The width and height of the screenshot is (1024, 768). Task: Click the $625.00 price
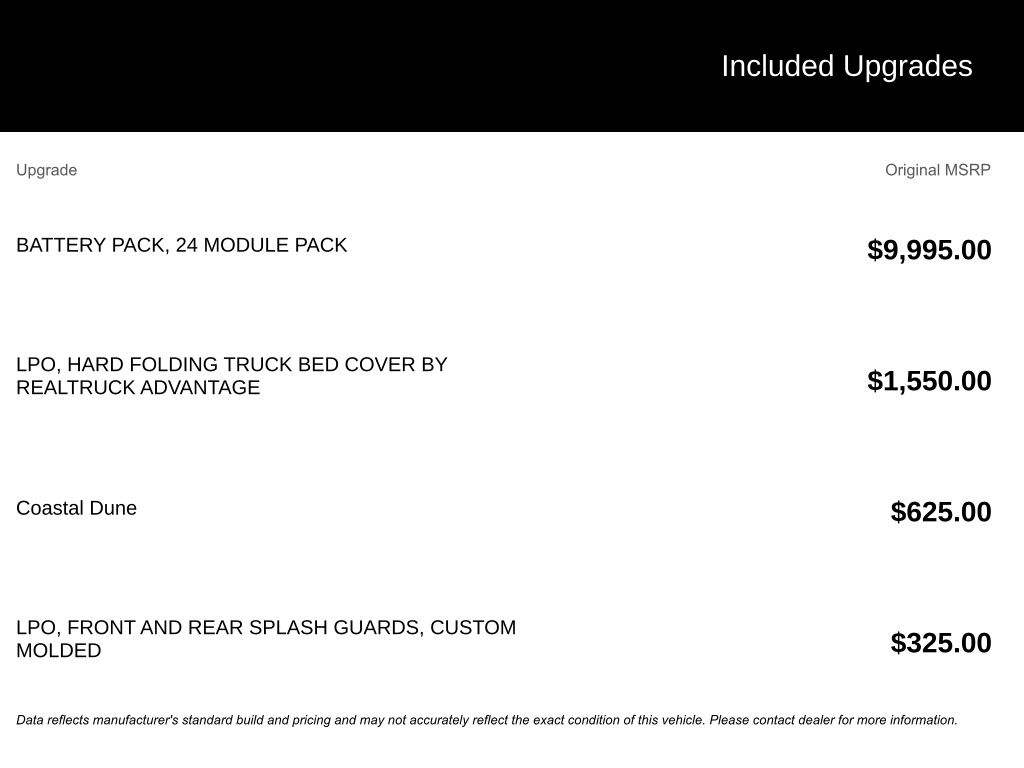click(940, 511)
